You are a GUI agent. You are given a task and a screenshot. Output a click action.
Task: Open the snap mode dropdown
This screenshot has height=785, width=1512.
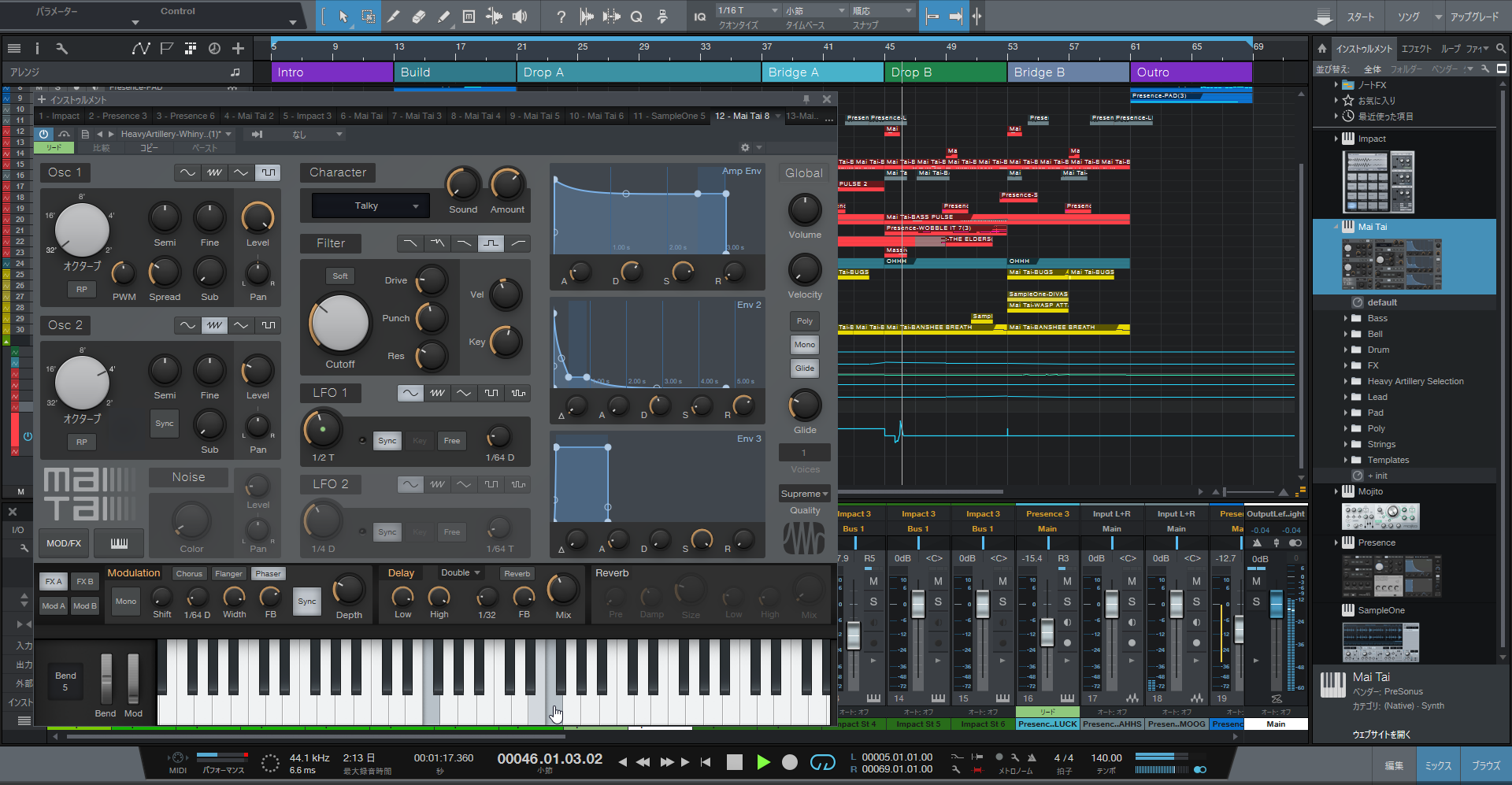point(883,10)
